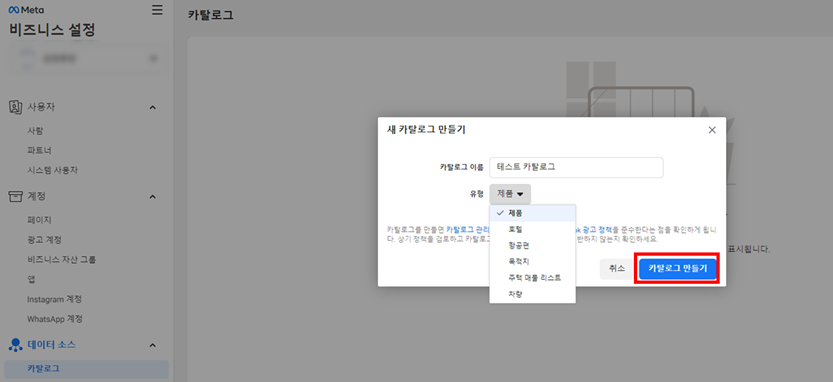Click the 사용자 section icon

15,107
